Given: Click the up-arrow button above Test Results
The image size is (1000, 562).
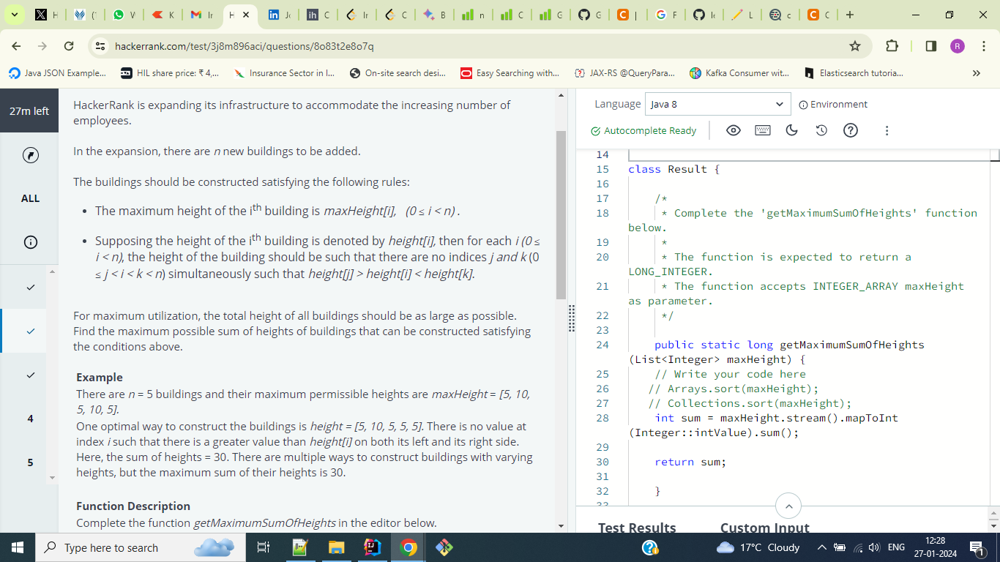Looking at the screenshot, I should tap(788, 505).
